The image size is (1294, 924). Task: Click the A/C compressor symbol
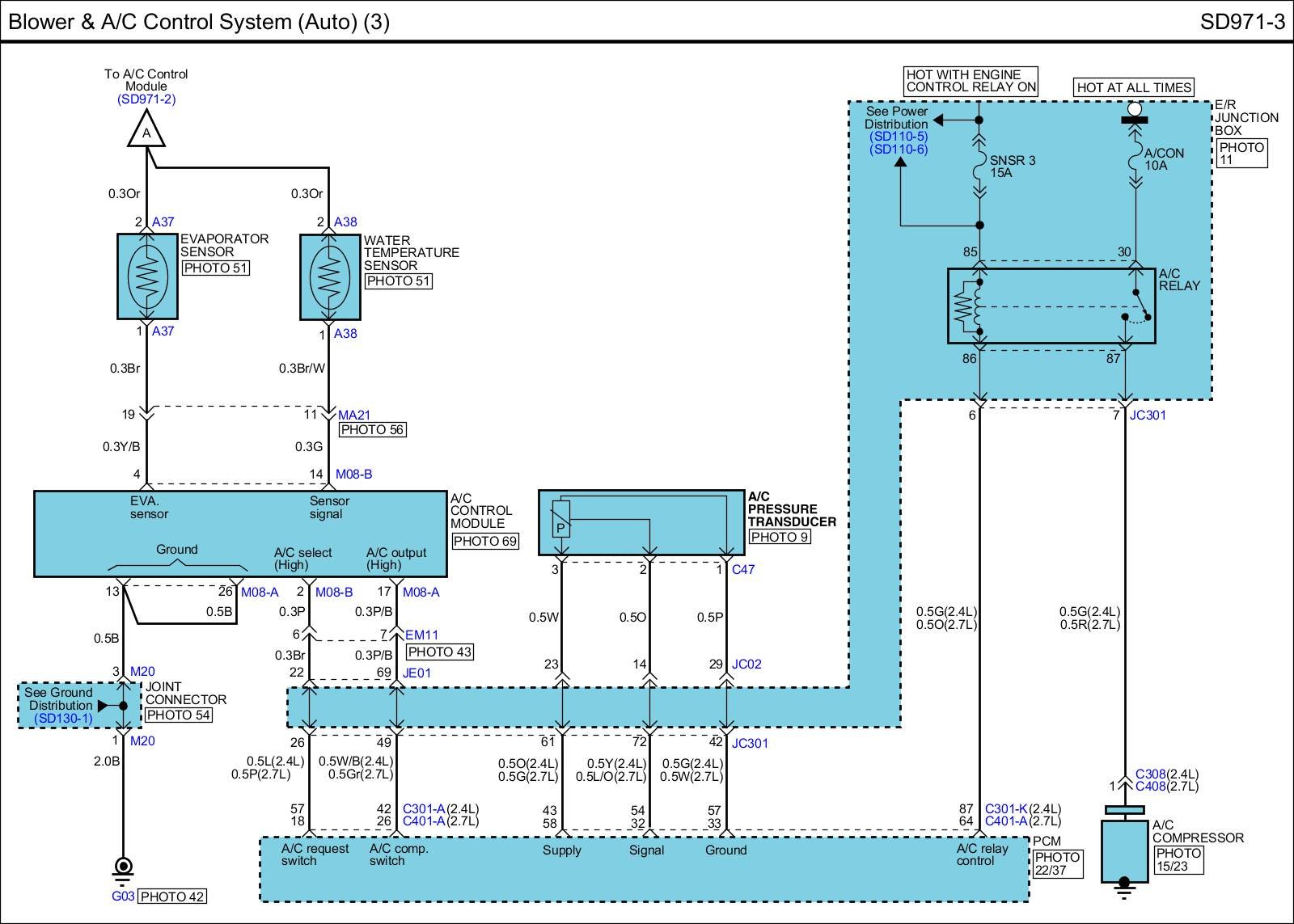coord(1123,852)
